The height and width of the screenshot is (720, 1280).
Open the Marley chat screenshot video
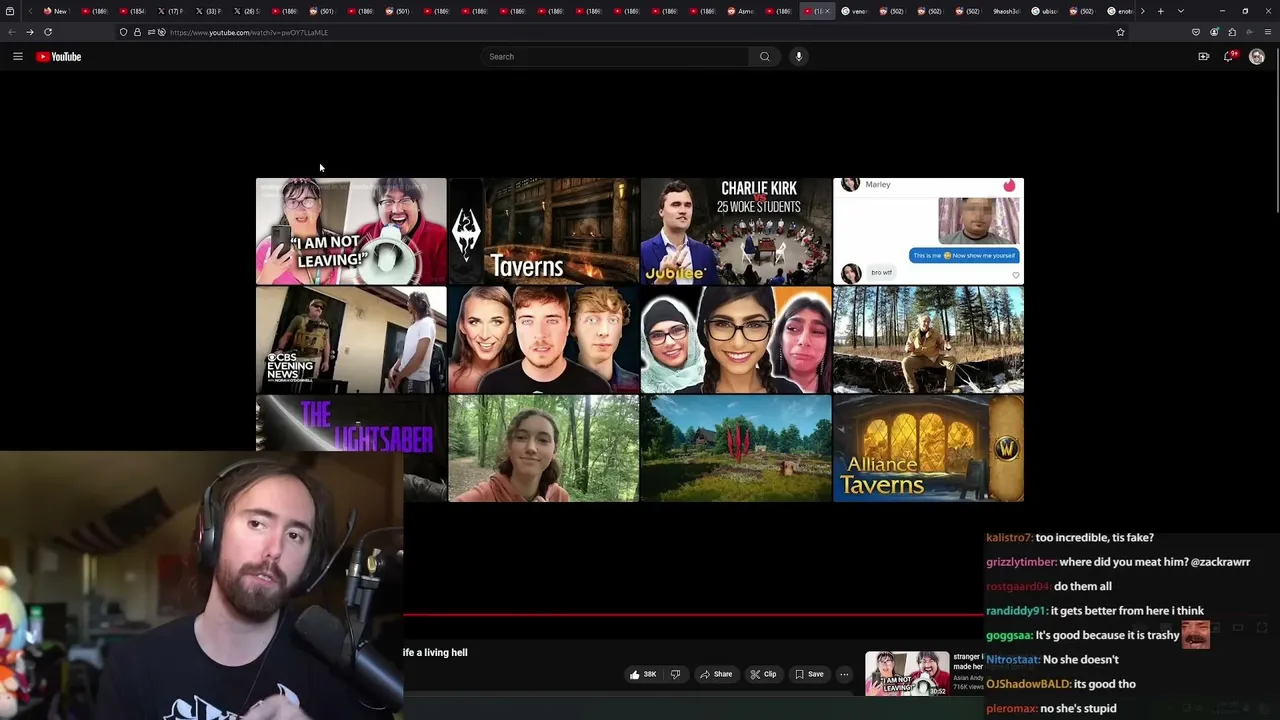pyautogui.click(x=928, y=231)
